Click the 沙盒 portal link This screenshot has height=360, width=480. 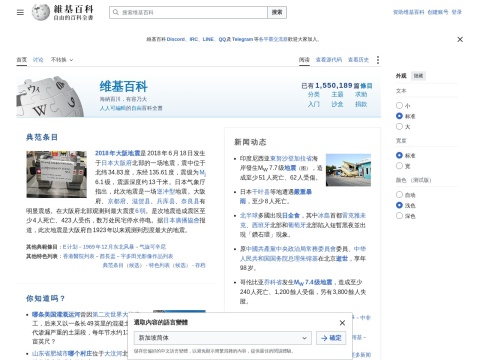[x=337, y=104]
